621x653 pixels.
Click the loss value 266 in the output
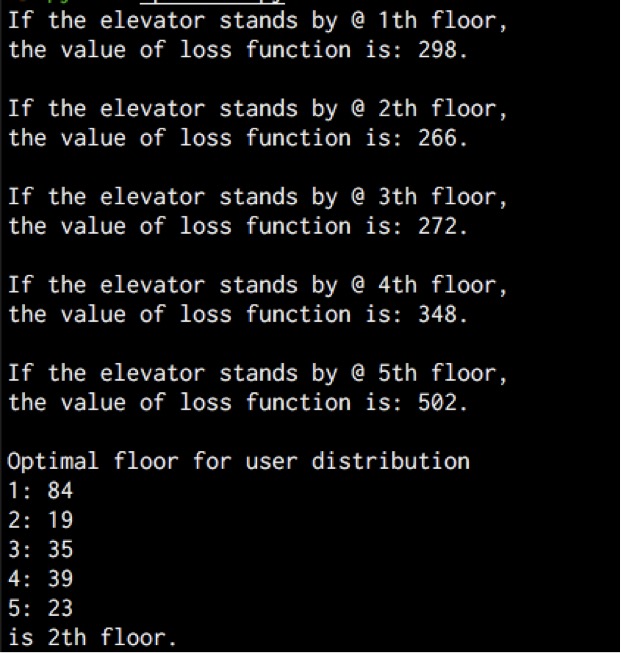click(437, 138)
